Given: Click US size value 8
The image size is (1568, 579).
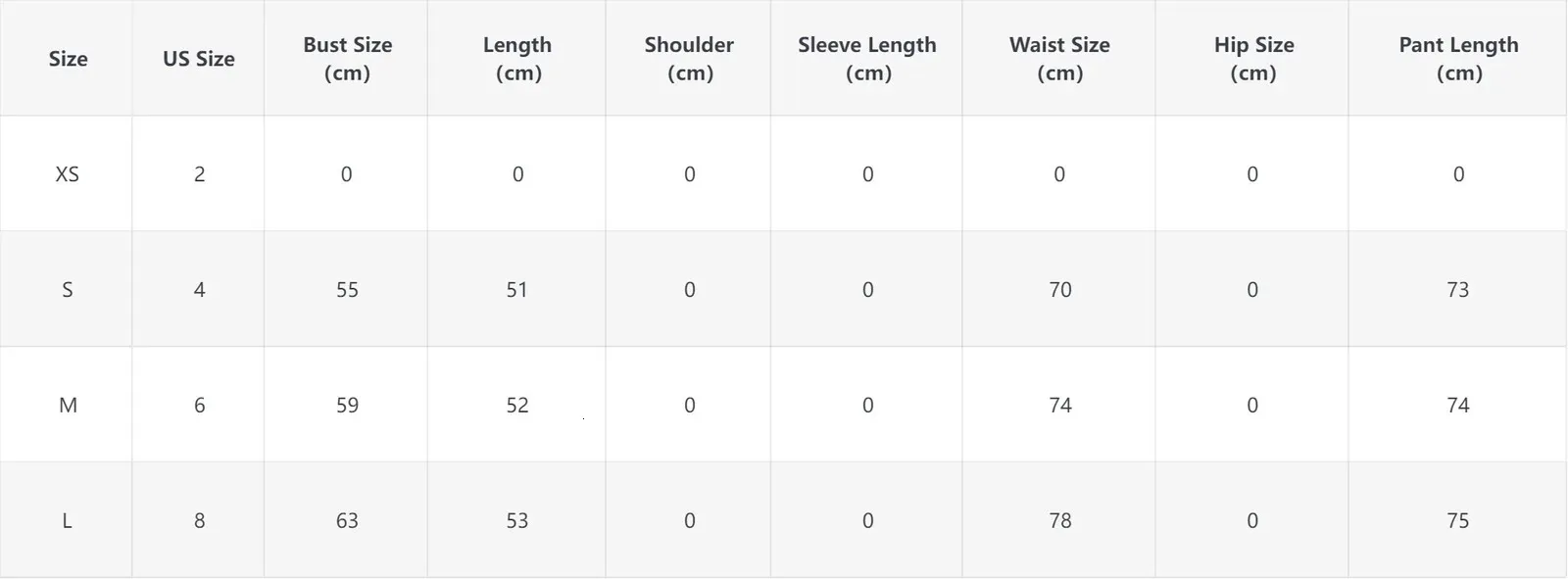Looking at the screenshot, I should pyautogui.click(x=200, y=521).
